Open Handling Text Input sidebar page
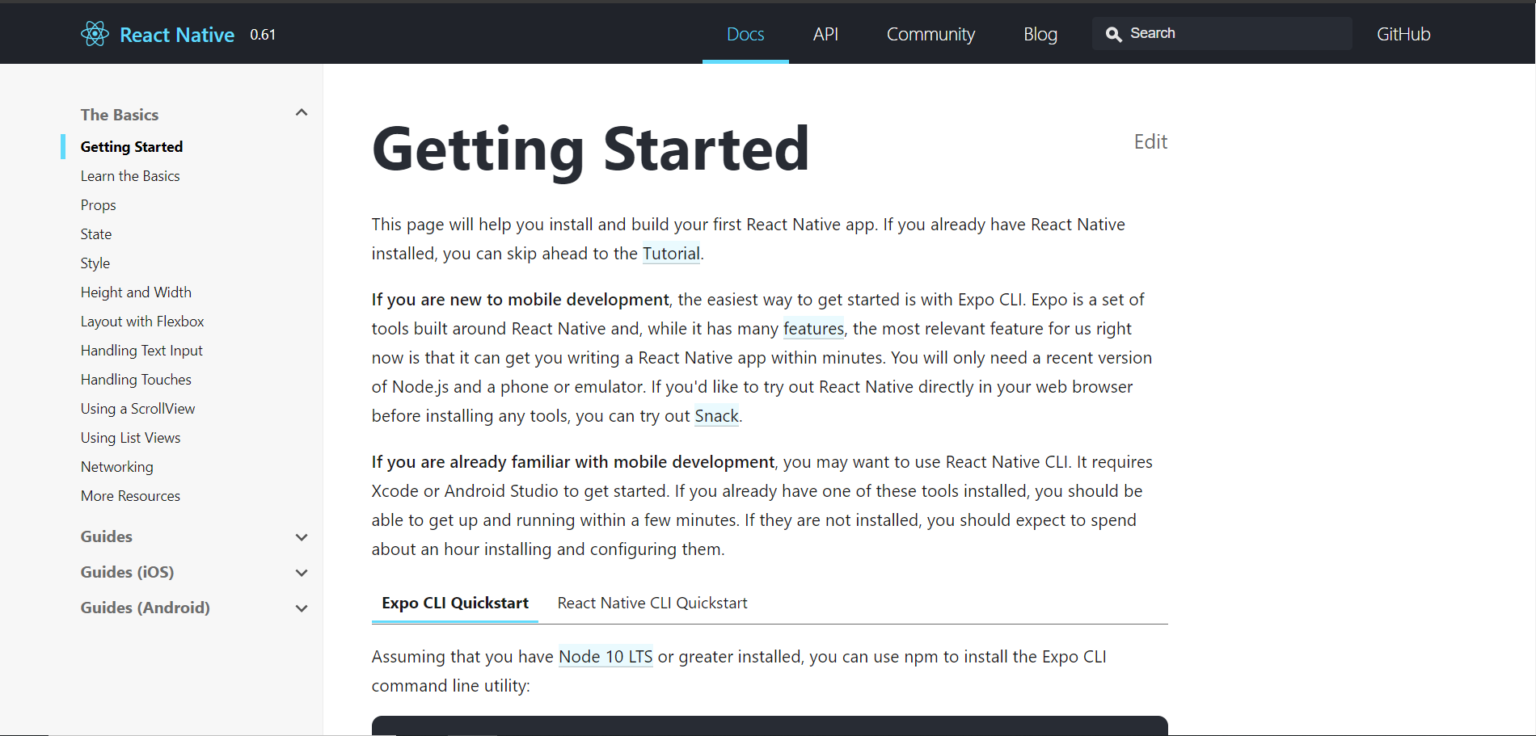1536x736 pixels. click(141, 350)
